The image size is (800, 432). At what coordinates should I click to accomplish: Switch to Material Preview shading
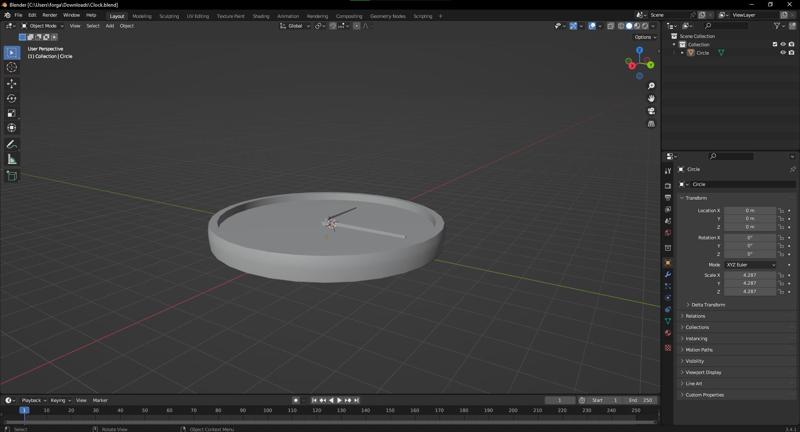coord(637,26)
